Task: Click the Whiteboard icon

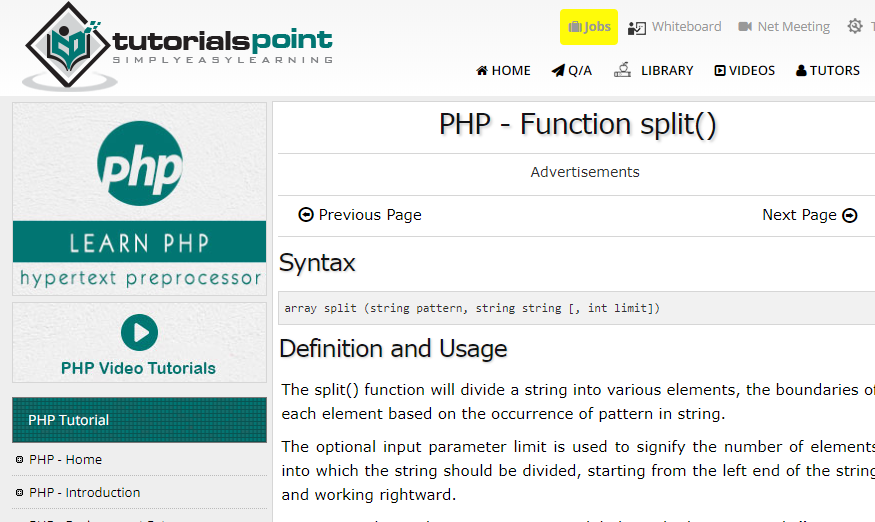Action: coord(637,27)
